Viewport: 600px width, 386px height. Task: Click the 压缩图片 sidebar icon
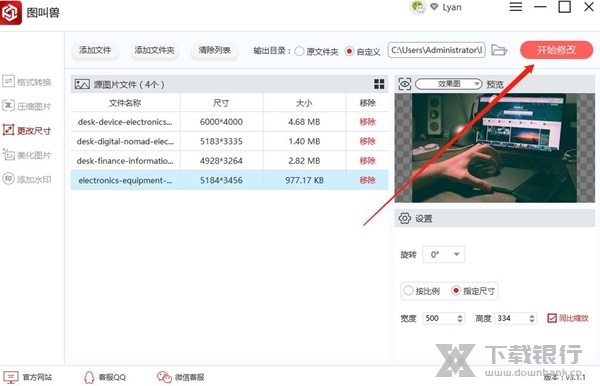click(x=8, y=106)
